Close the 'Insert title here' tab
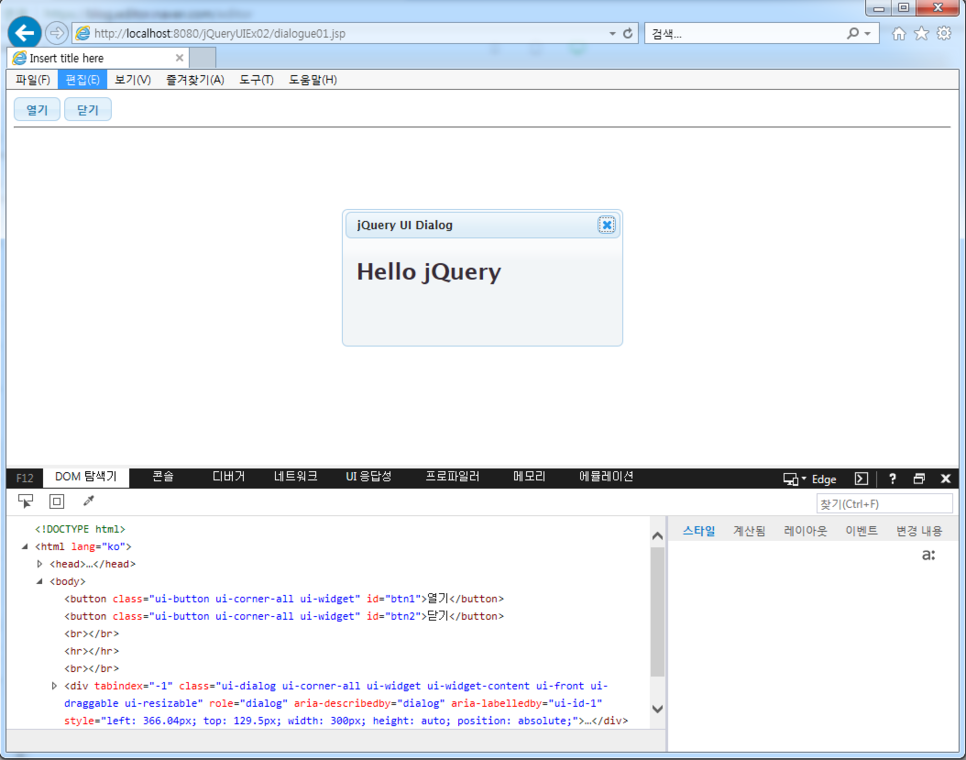Viewport: 966px width, 760px height. [x=179, y=58]
